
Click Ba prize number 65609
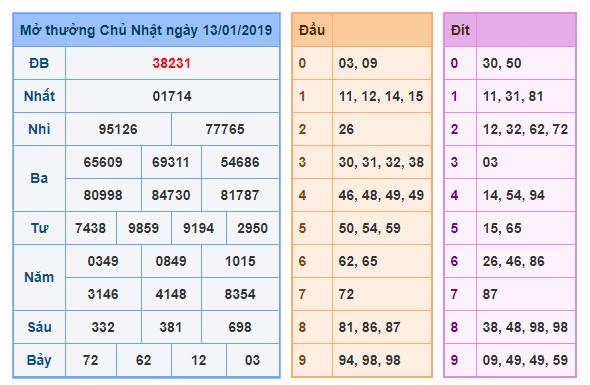[x=103, y=162]
